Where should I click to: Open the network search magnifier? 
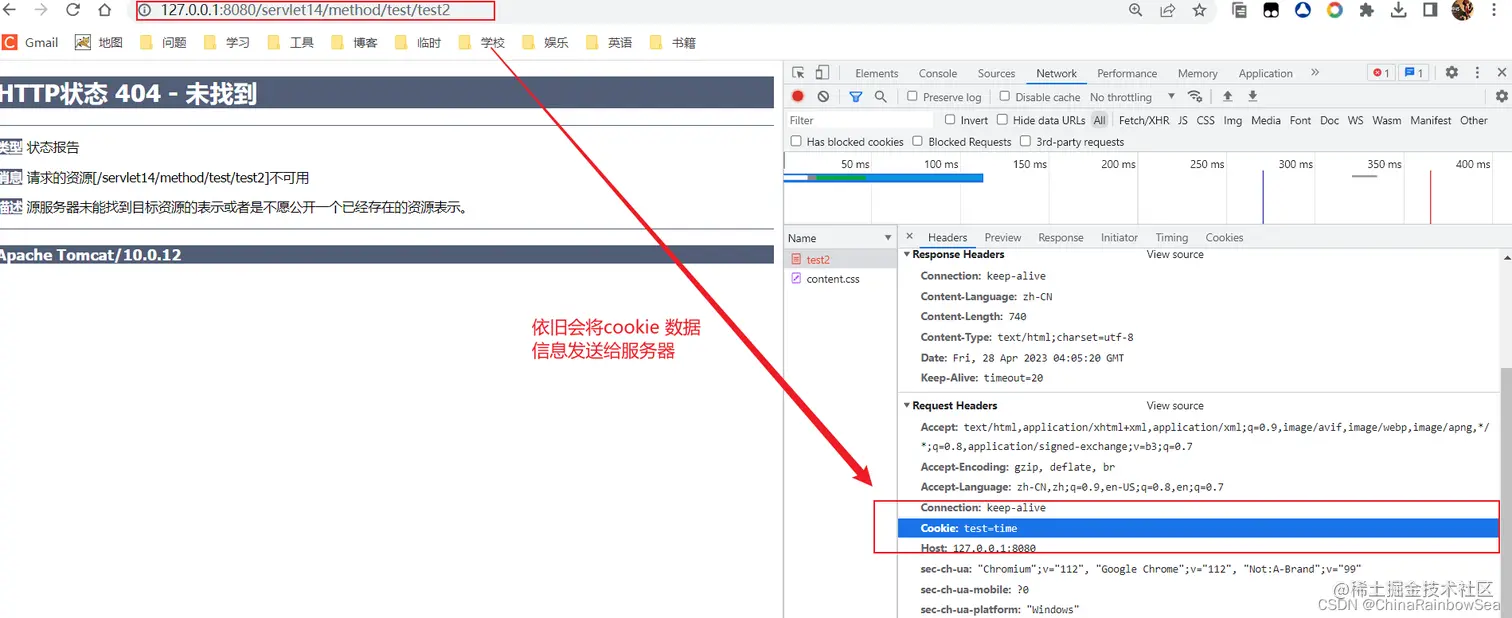click(x=881, y=96)
